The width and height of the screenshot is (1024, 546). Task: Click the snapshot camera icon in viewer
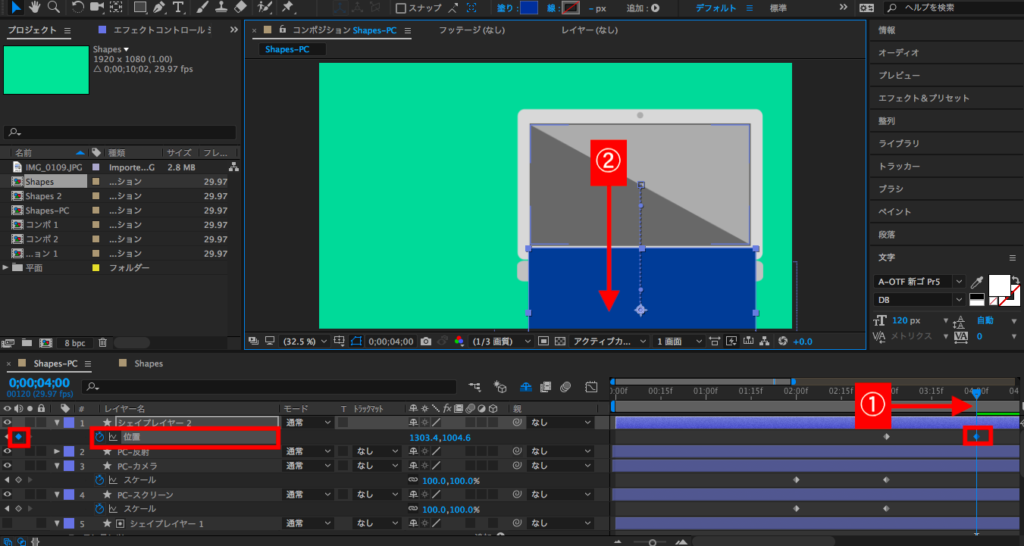click(x=426, y=341)
